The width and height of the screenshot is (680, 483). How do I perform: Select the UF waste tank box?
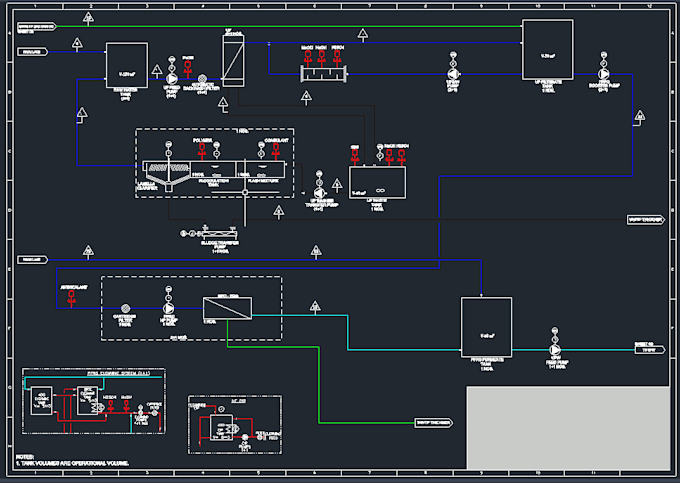[377, 183]
